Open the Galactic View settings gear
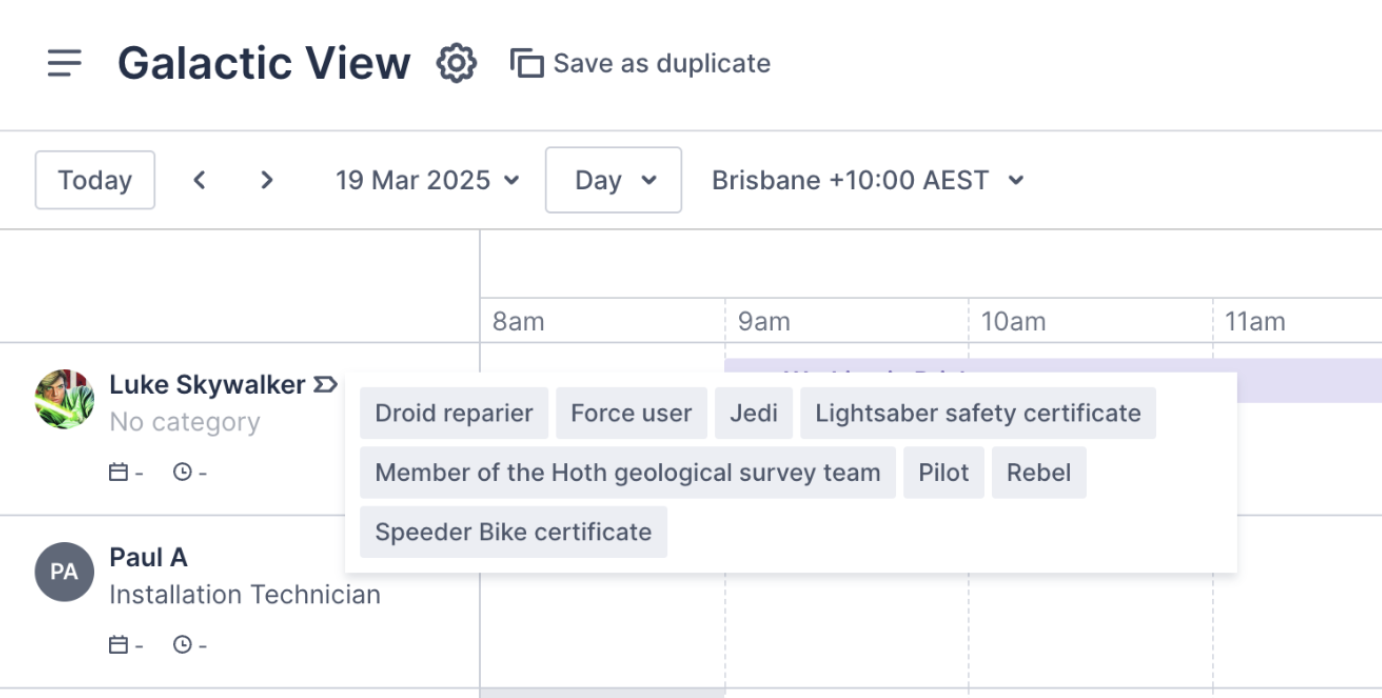 [x=456, y=62]
